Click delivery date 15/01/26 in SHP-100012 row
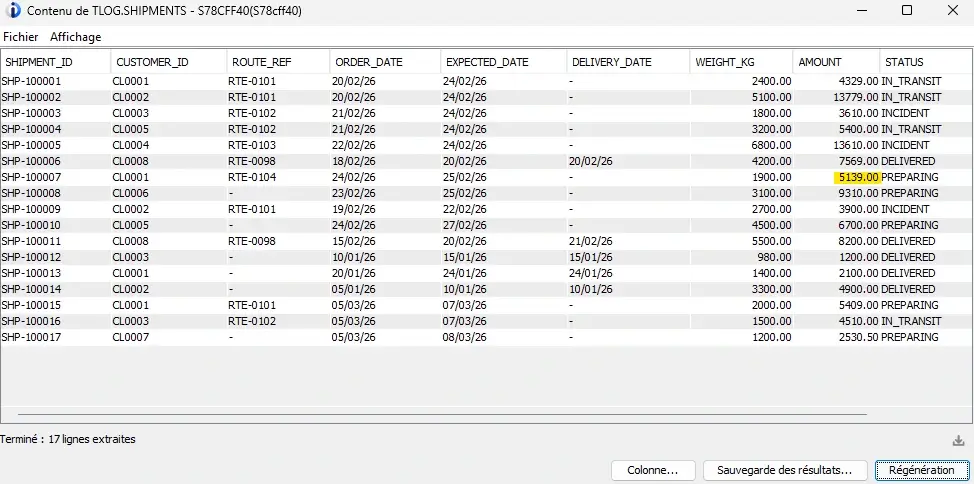This screenshot has height=484, width=974. pos(591,257)
